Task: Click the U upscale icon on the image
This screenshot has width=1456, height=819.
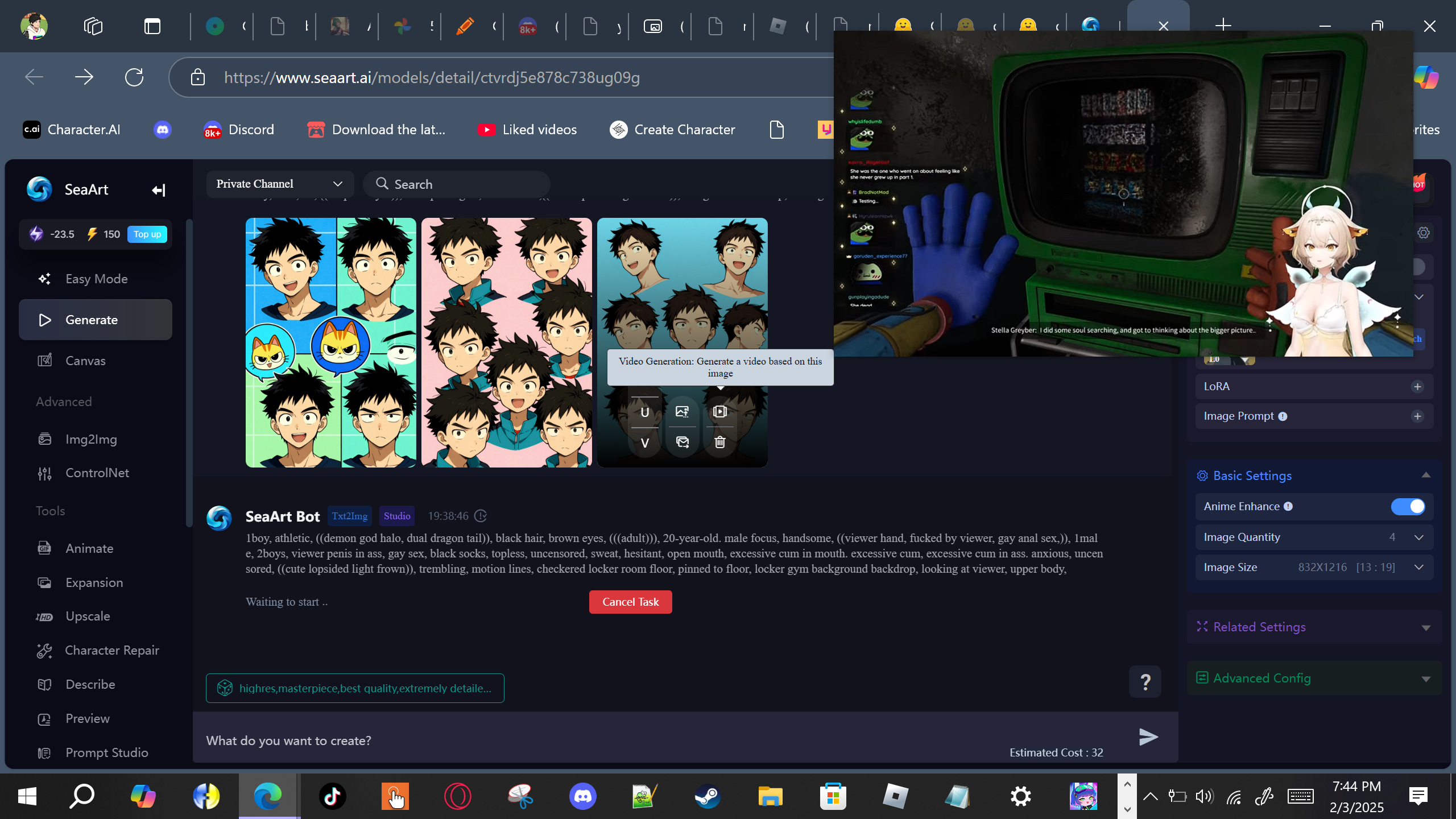Action: click(x=645, y=412)
